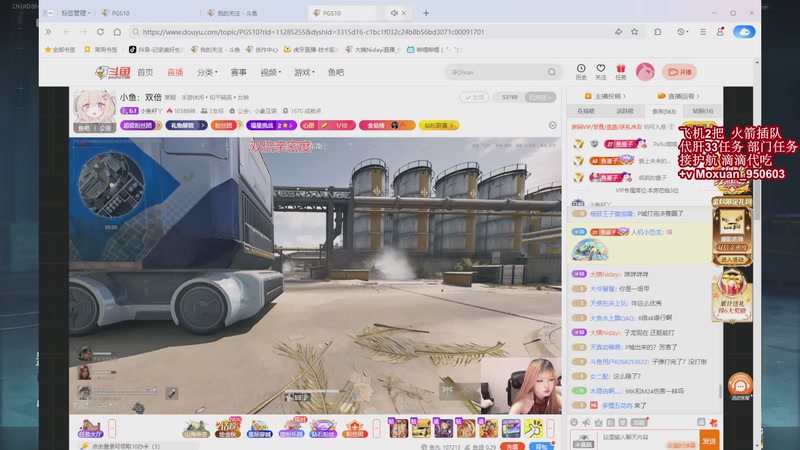The height and width of the screenshot is (450, 800).
Task: Expand the 游戏 dropdown in nav
Action: point(304,72)
